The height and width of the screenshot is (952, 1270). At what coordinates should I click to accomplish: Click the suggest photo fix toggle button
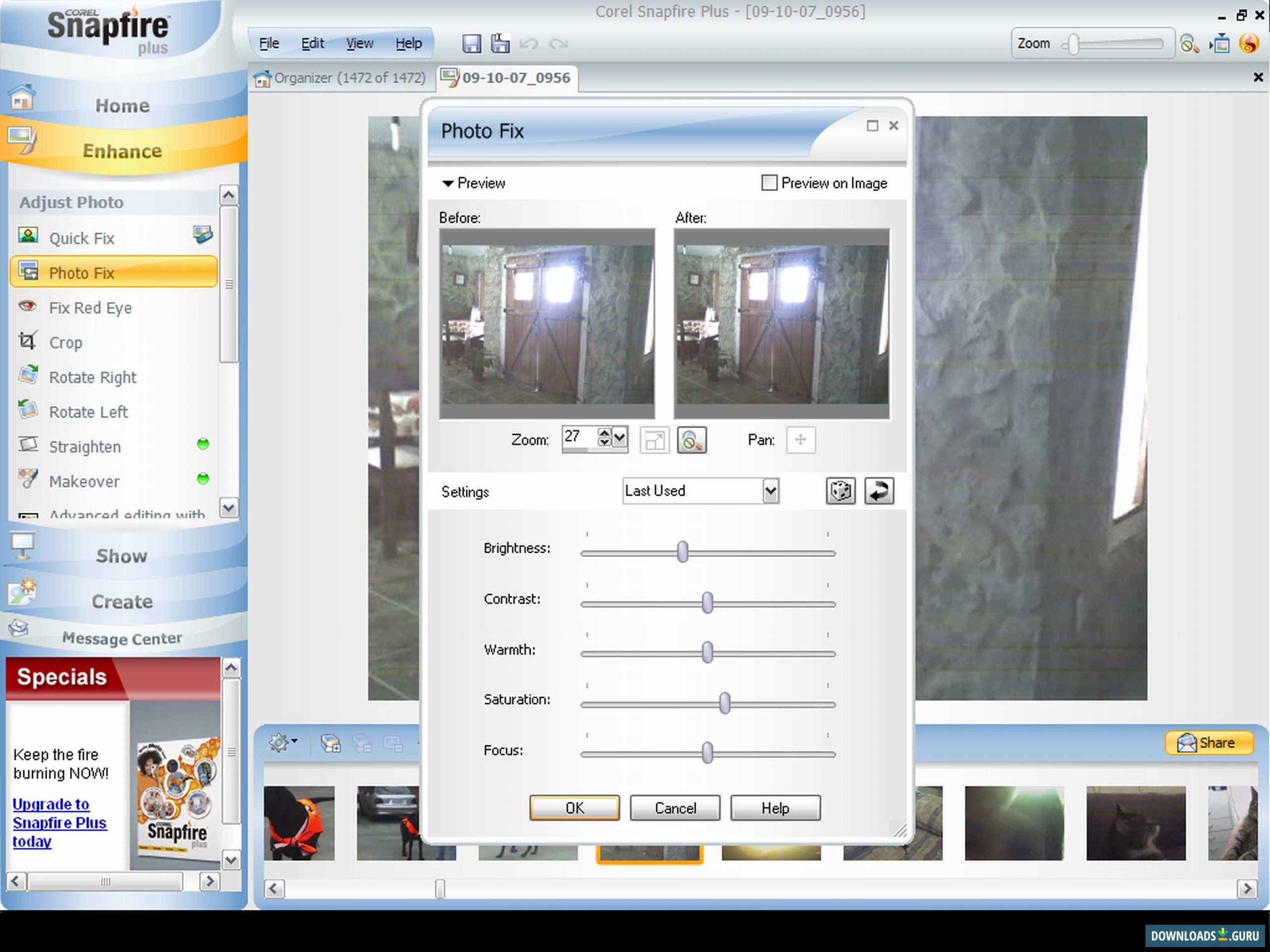click(x=691, y=440)
